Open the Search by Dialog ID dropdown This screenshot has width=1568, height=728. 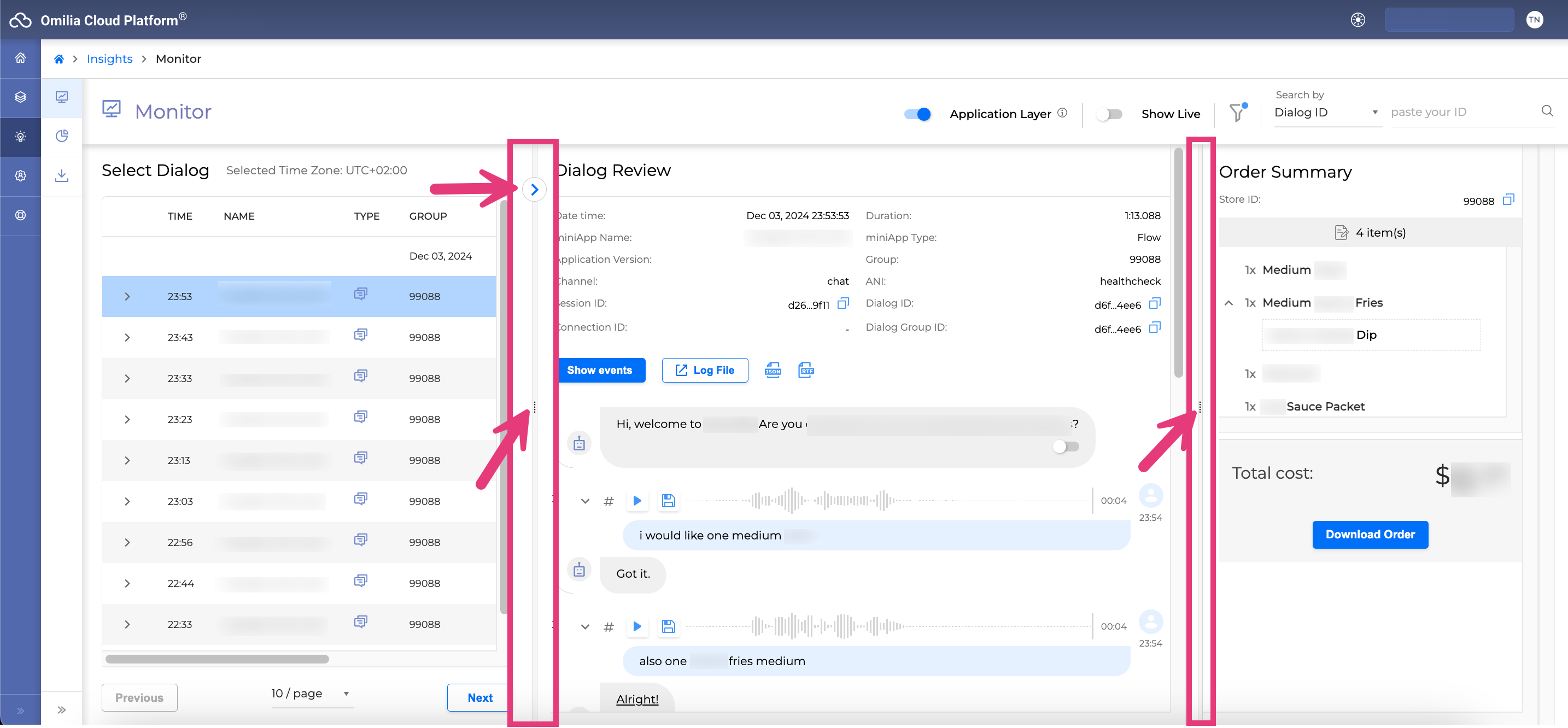click(1326, 113)
